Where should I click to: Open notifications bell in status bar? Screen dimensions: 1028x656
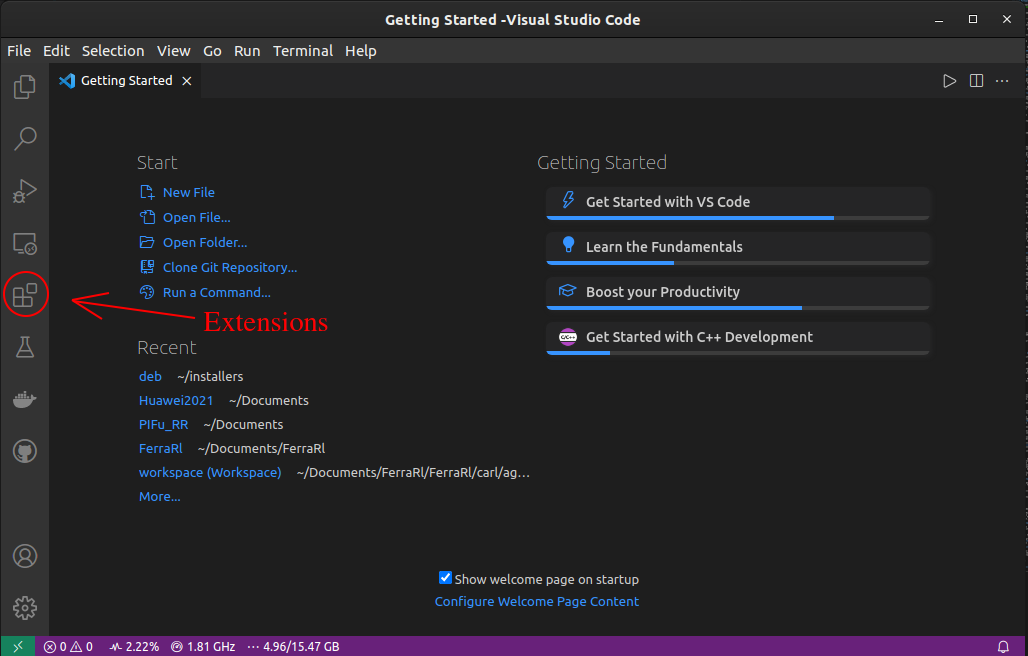pos(1003,646)
